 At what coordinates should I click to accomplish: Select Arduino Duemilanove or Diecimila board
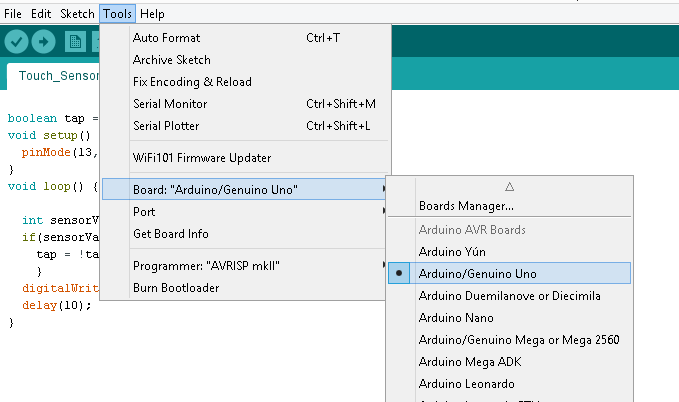510,296
